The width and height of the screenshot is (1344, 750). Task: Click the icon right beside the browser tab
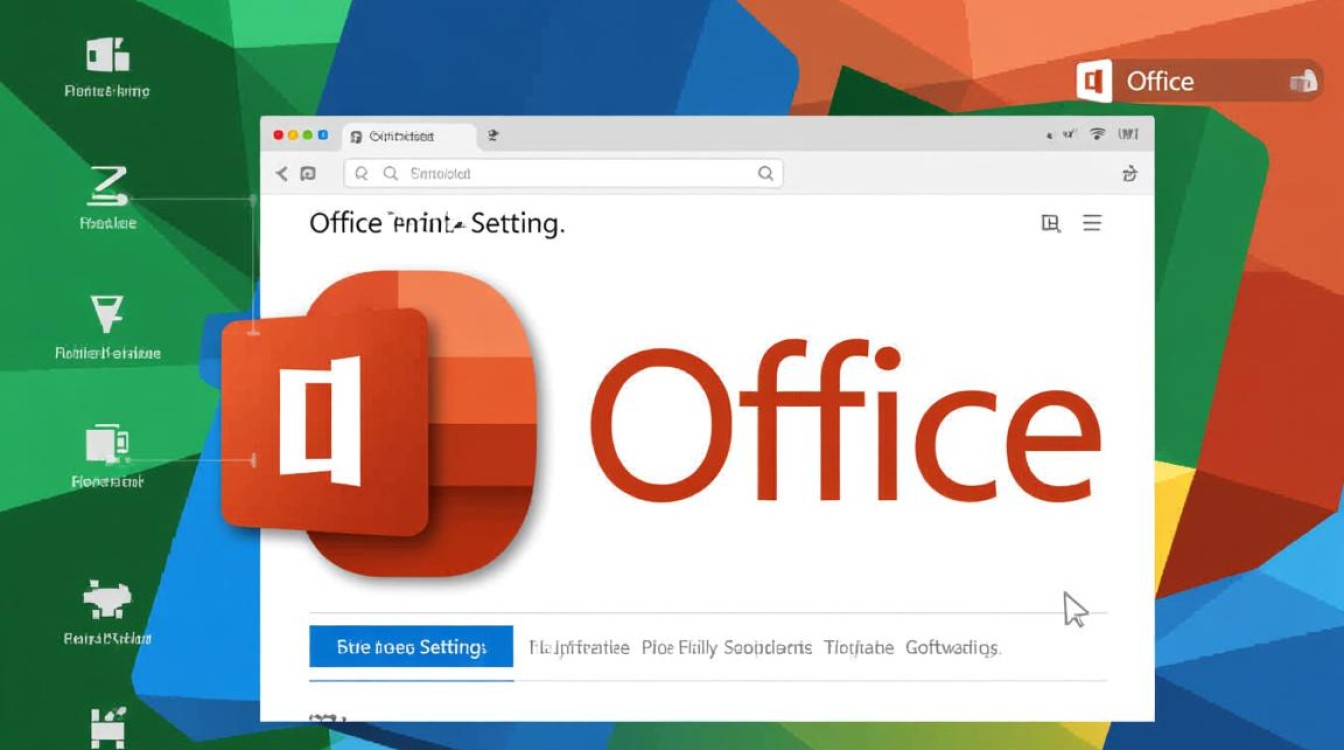(492, 135)
